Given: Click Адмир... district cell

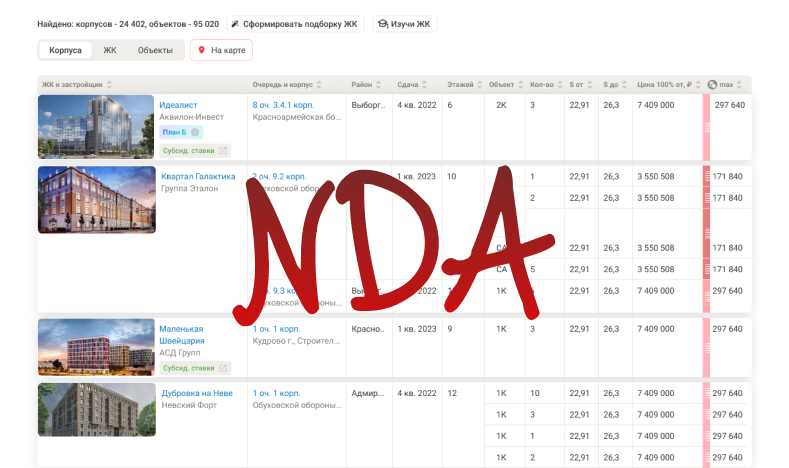Looking at the screenshot, I should coord(368,393).
